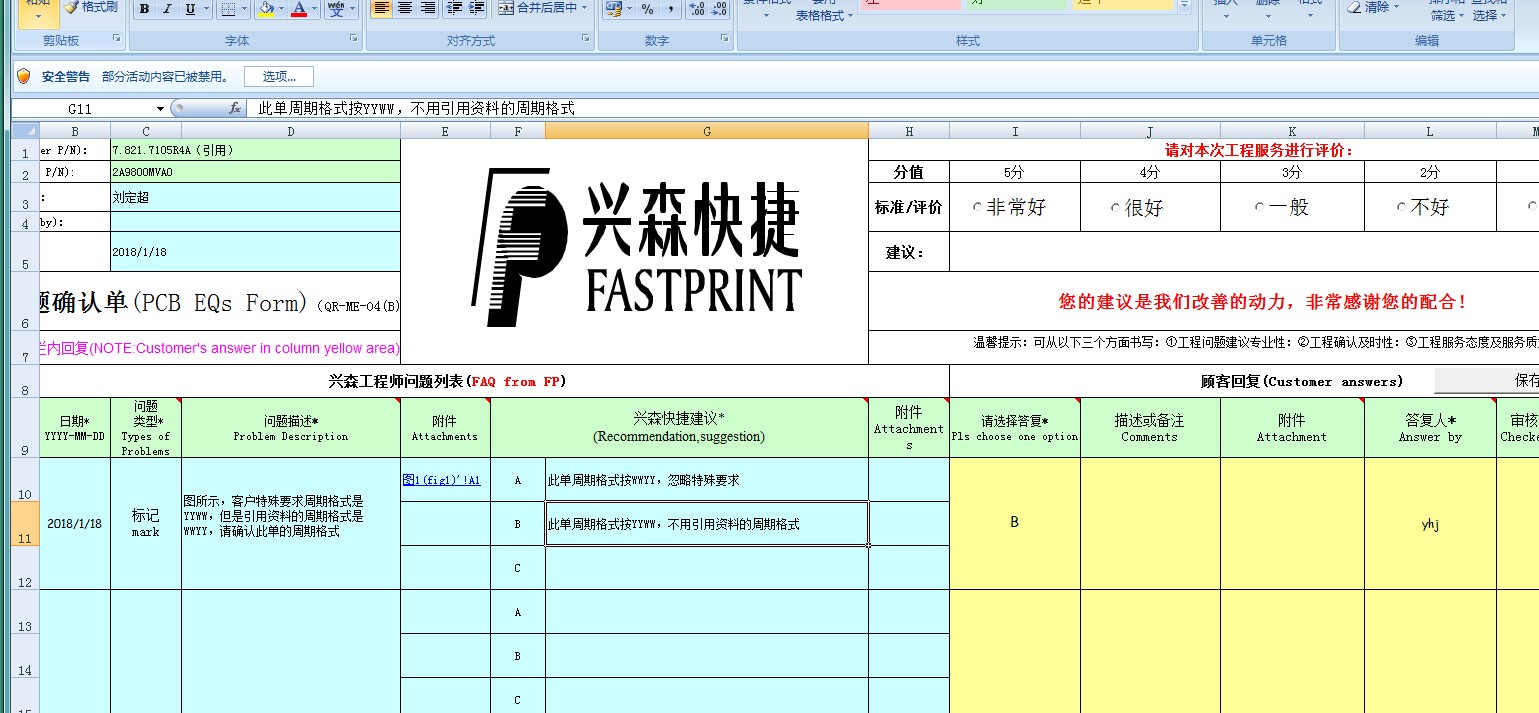
Task: Apply bold formatting with the B icon
Action: coord(144,9)
